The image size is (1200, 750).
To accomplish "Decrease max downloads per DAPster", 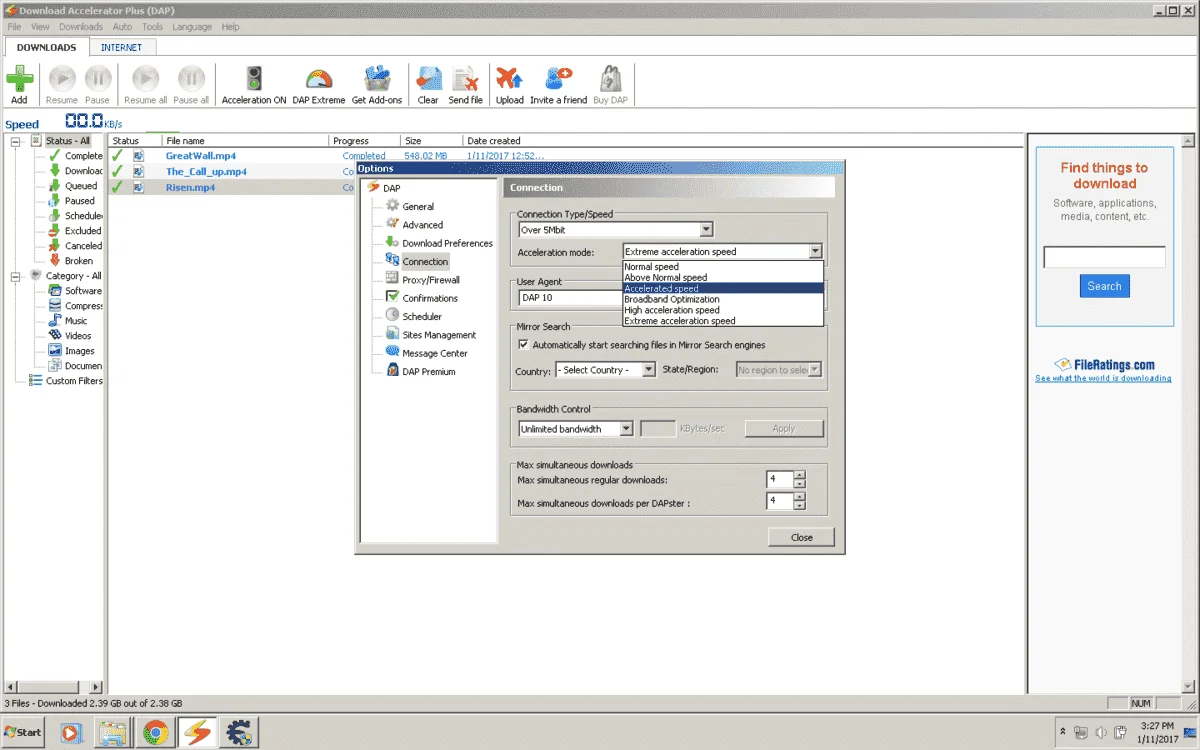I will pyautogui.click(x=799, y=506).
